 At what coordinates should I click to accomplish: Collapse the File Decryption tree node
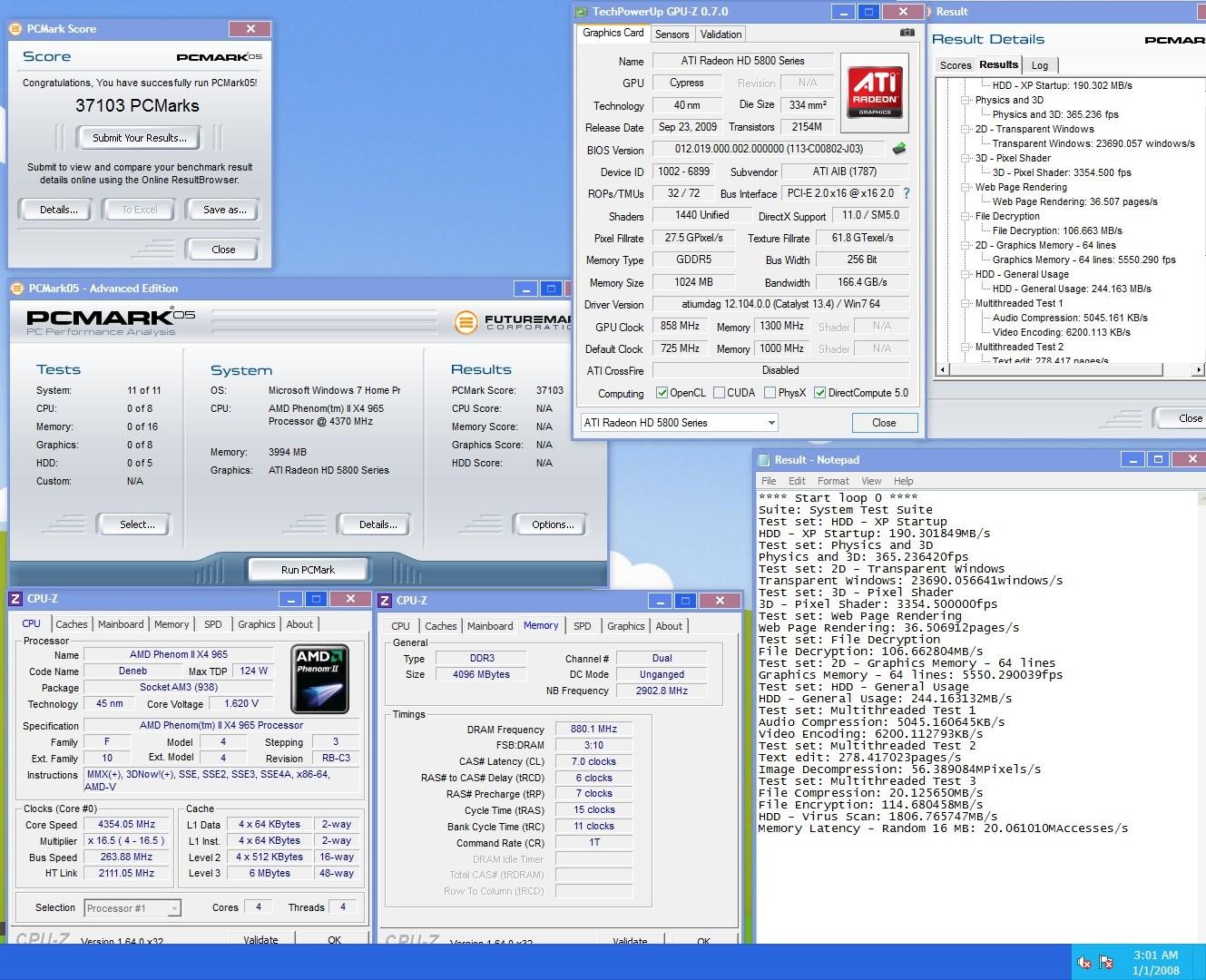pos(966,216)
